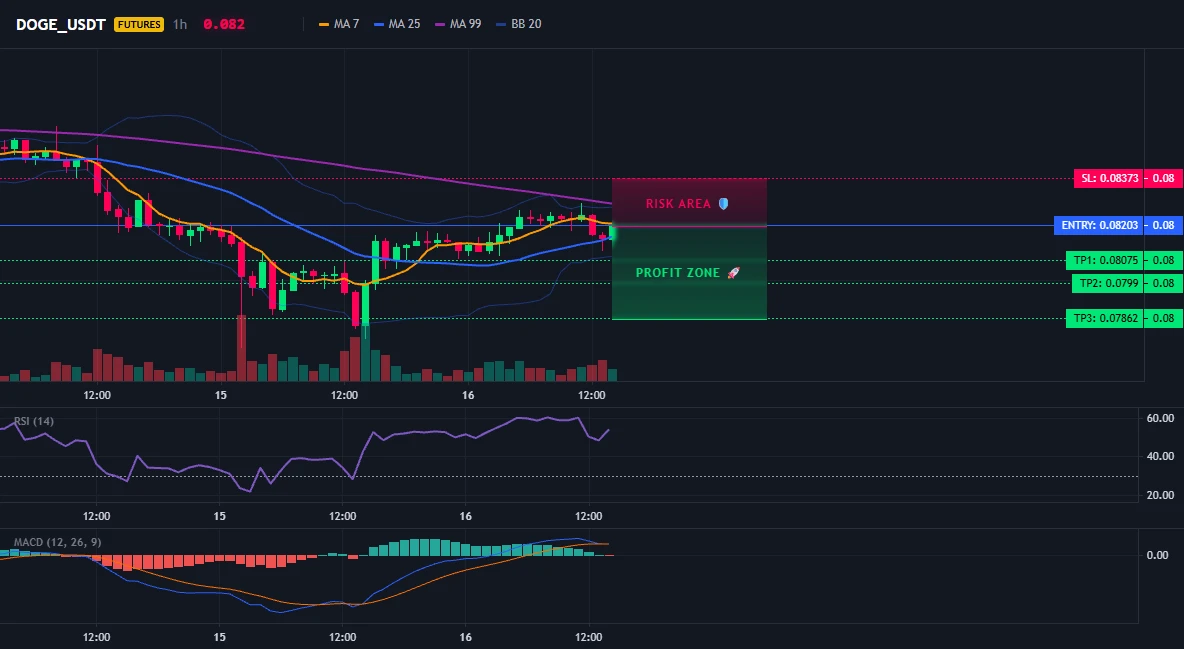Click the TP1: 0.08075 target label

point(1105,261)
